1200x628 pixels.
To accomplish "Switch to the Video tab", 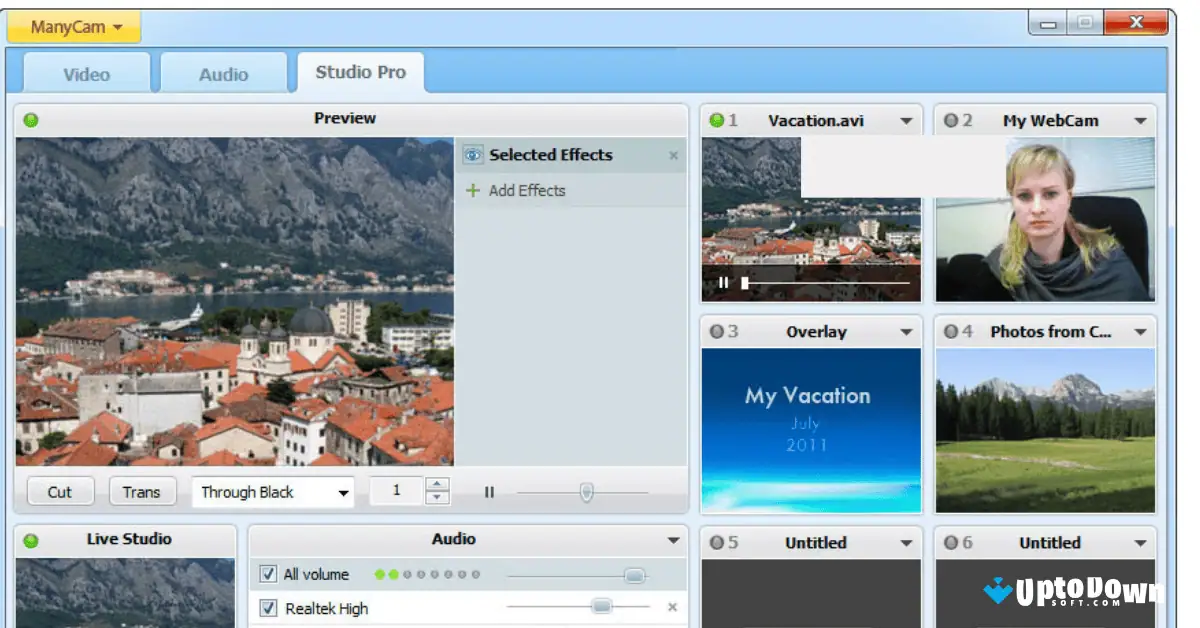I will tap(85, 72).
